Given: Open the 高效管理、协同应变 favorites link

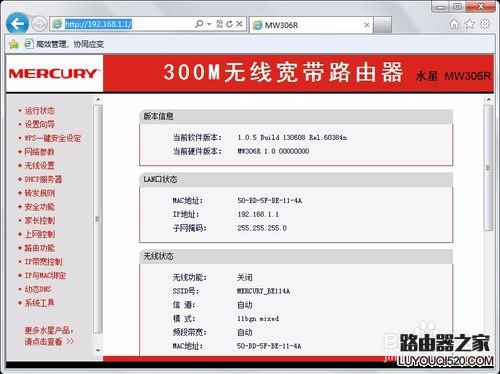Looking at the screenshot, I should (x=64, y=44).
